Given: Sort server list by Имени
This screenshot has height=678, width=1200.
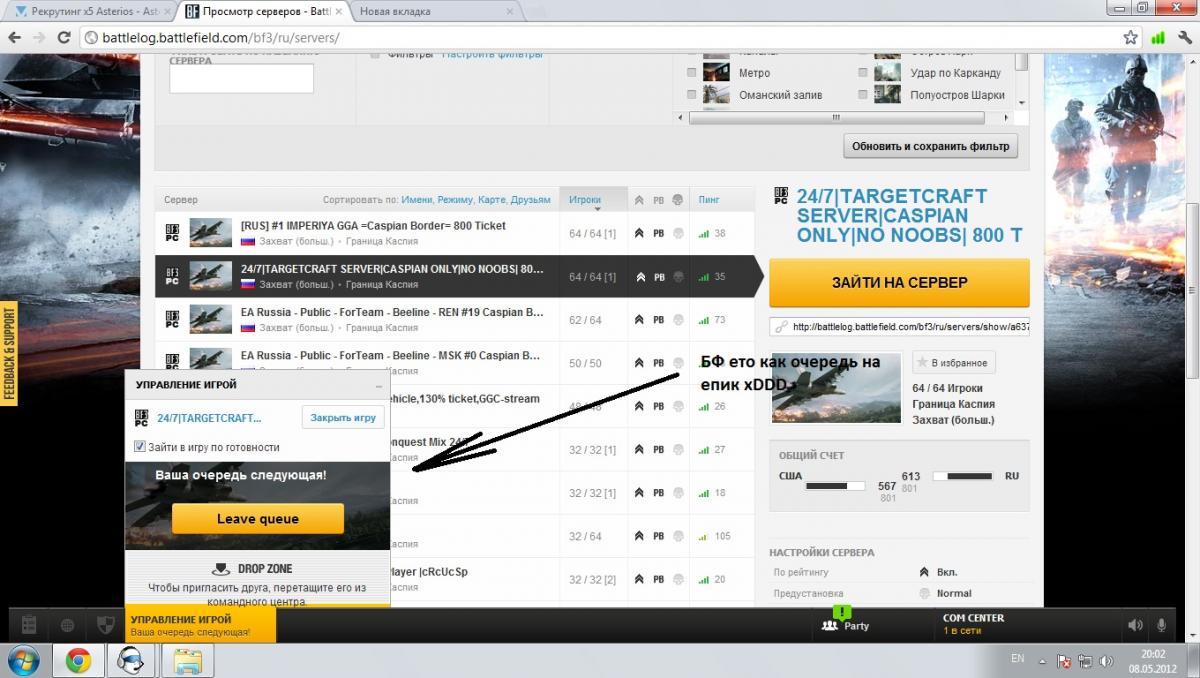Looking at the screenshot, I should pyautogui.click(x=418, y=200).
